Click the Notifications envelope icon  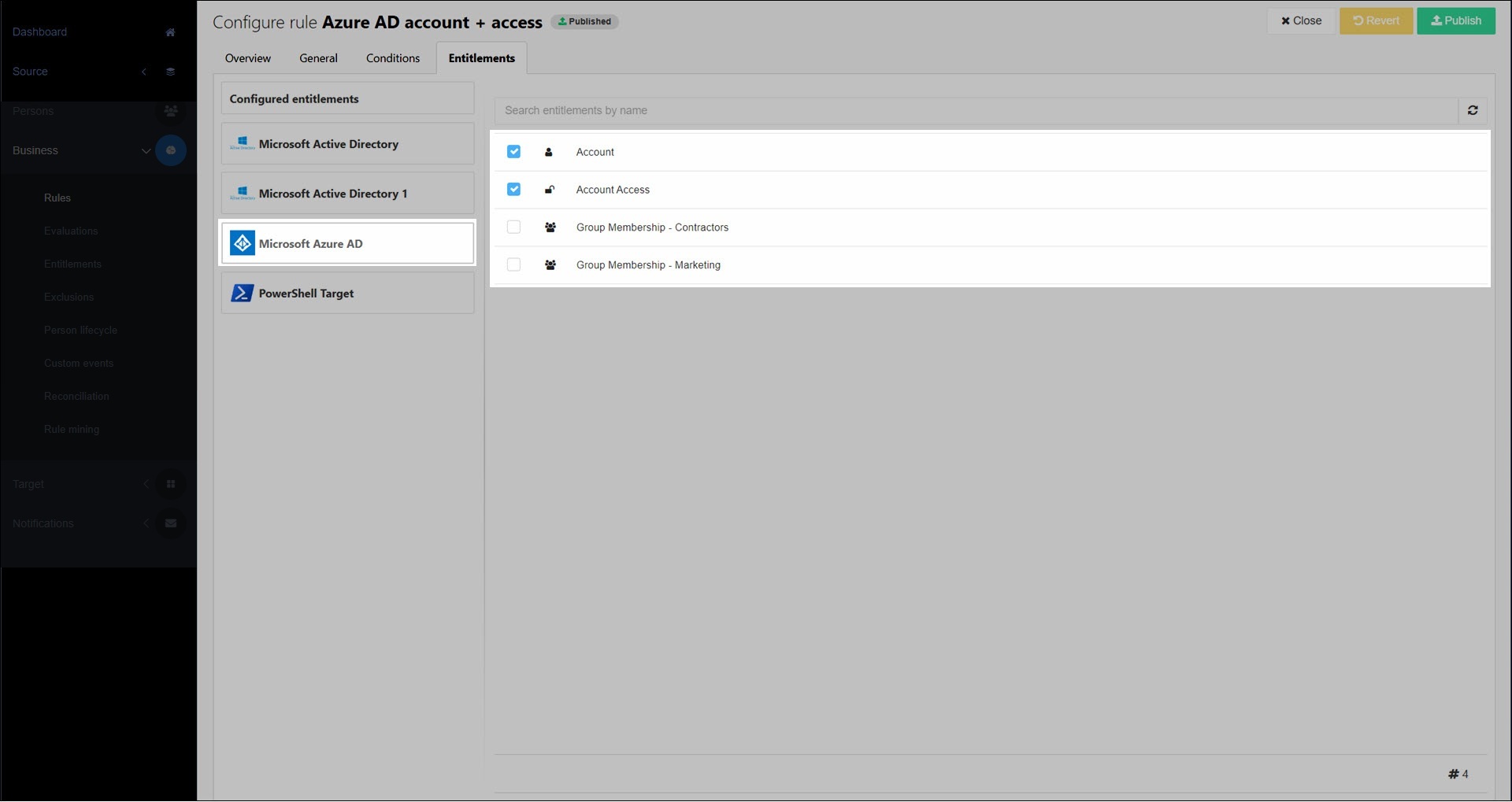pyautogui.click(x=170, y=523)
